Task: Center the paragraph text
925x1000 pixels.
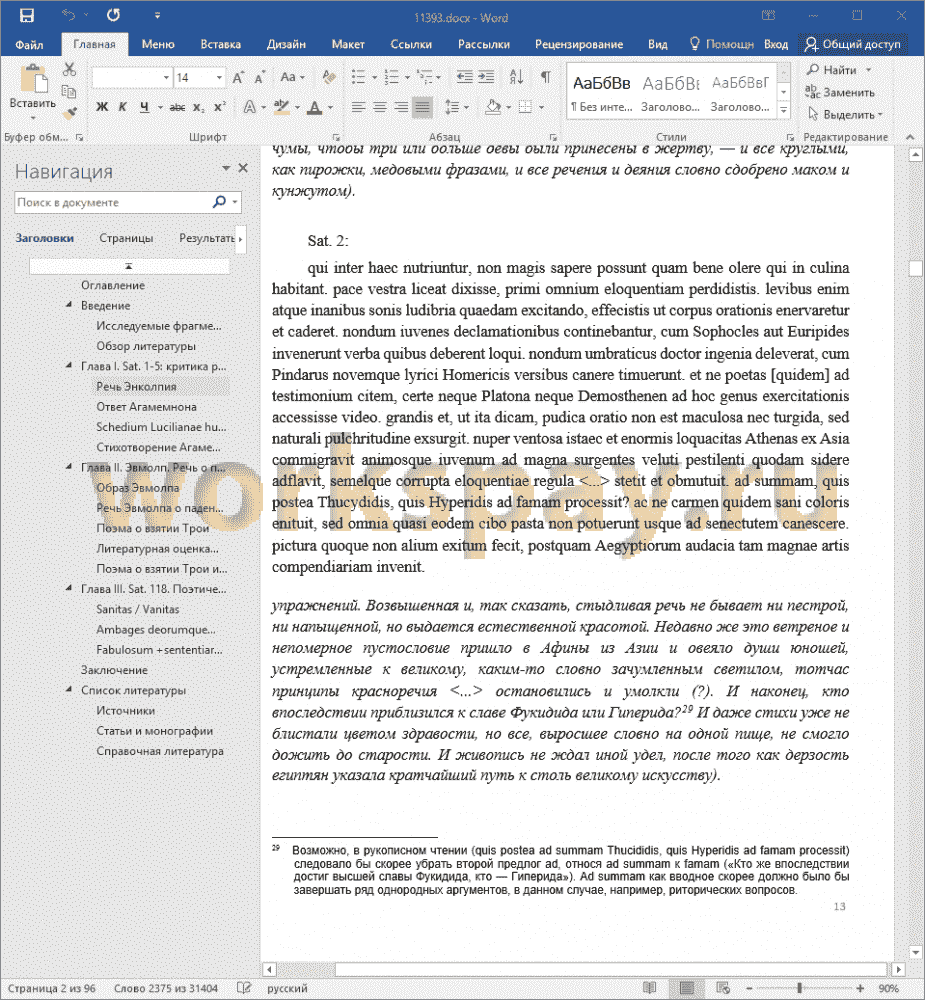Action: tap(380, 107)
